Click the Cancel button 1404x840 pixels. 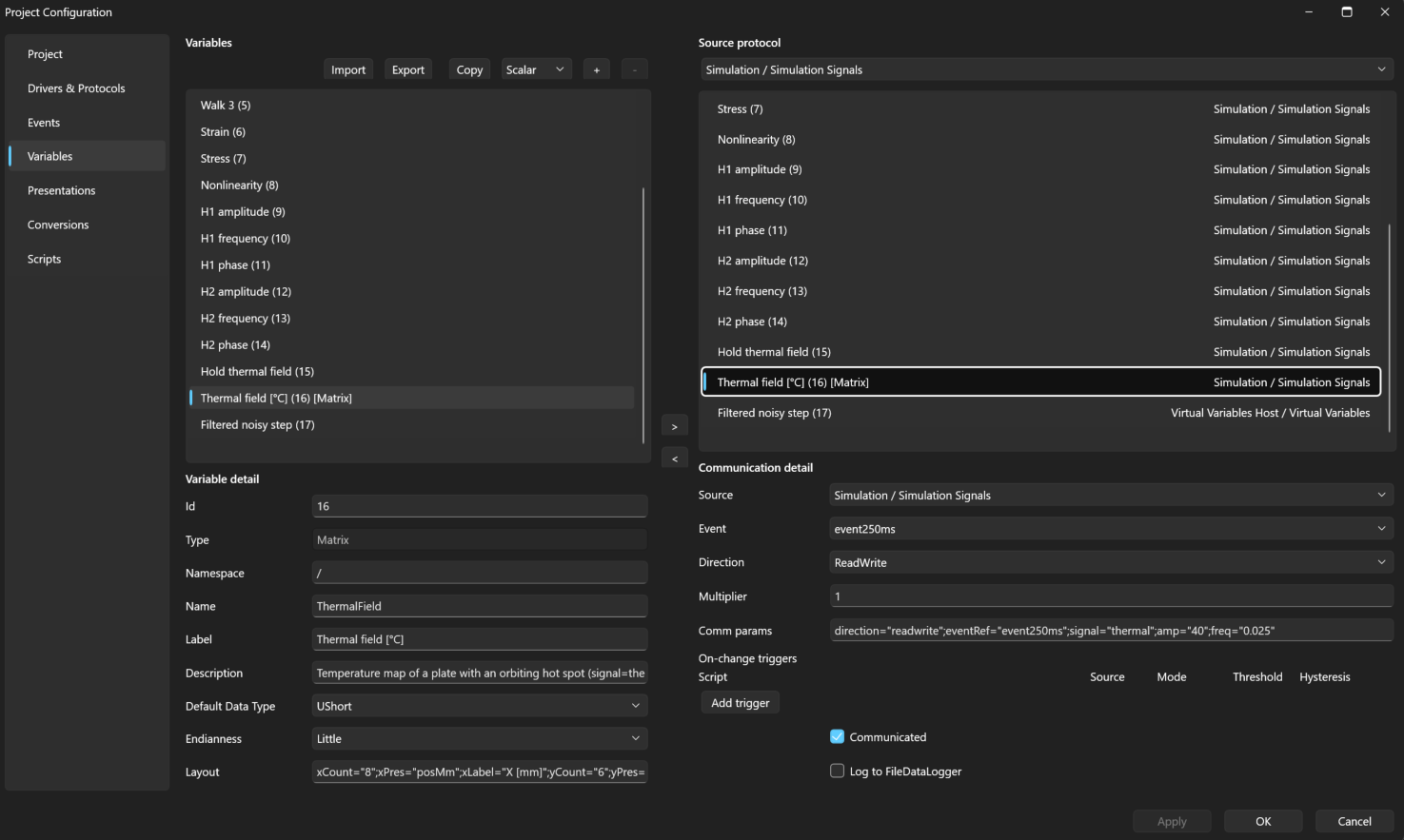[x=1355, y=821]
